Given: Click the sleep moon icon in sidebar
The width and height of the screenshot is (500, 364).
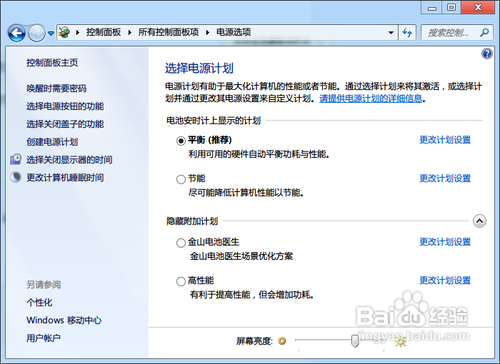Looking at the screenshot, I should pos(16,177).
